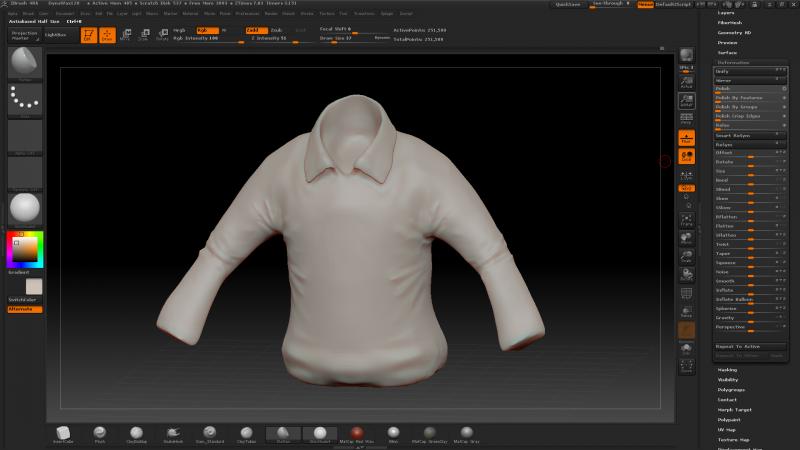Launch Projection Master
Viewport: 800px width, 450px height.
(24, 36)
